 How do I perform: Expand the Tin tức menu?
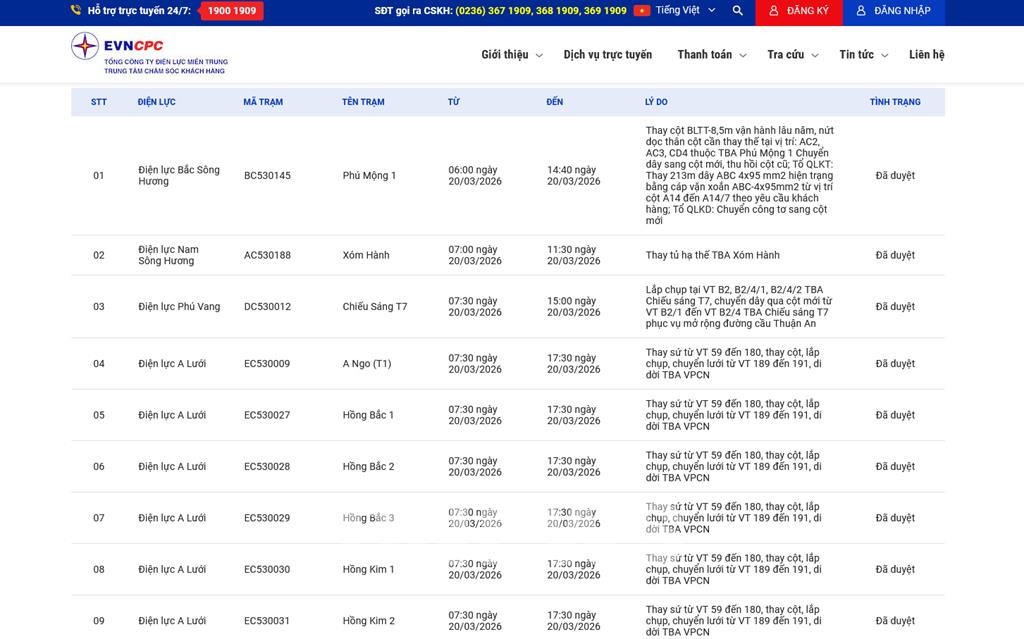click(x=863, y=55)
